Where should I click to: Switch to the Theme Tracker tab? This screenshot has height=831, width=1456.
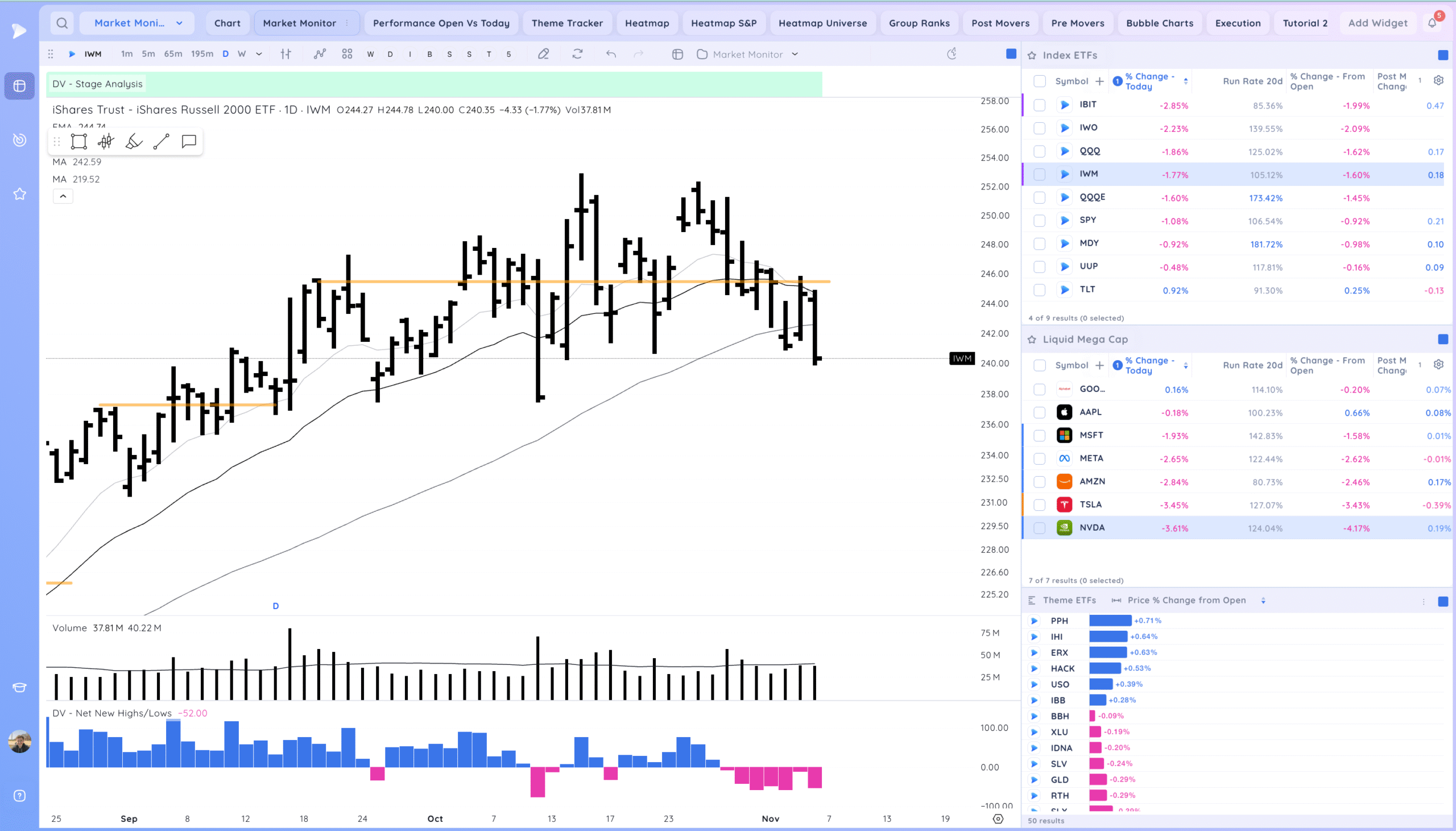click(566, 23)
